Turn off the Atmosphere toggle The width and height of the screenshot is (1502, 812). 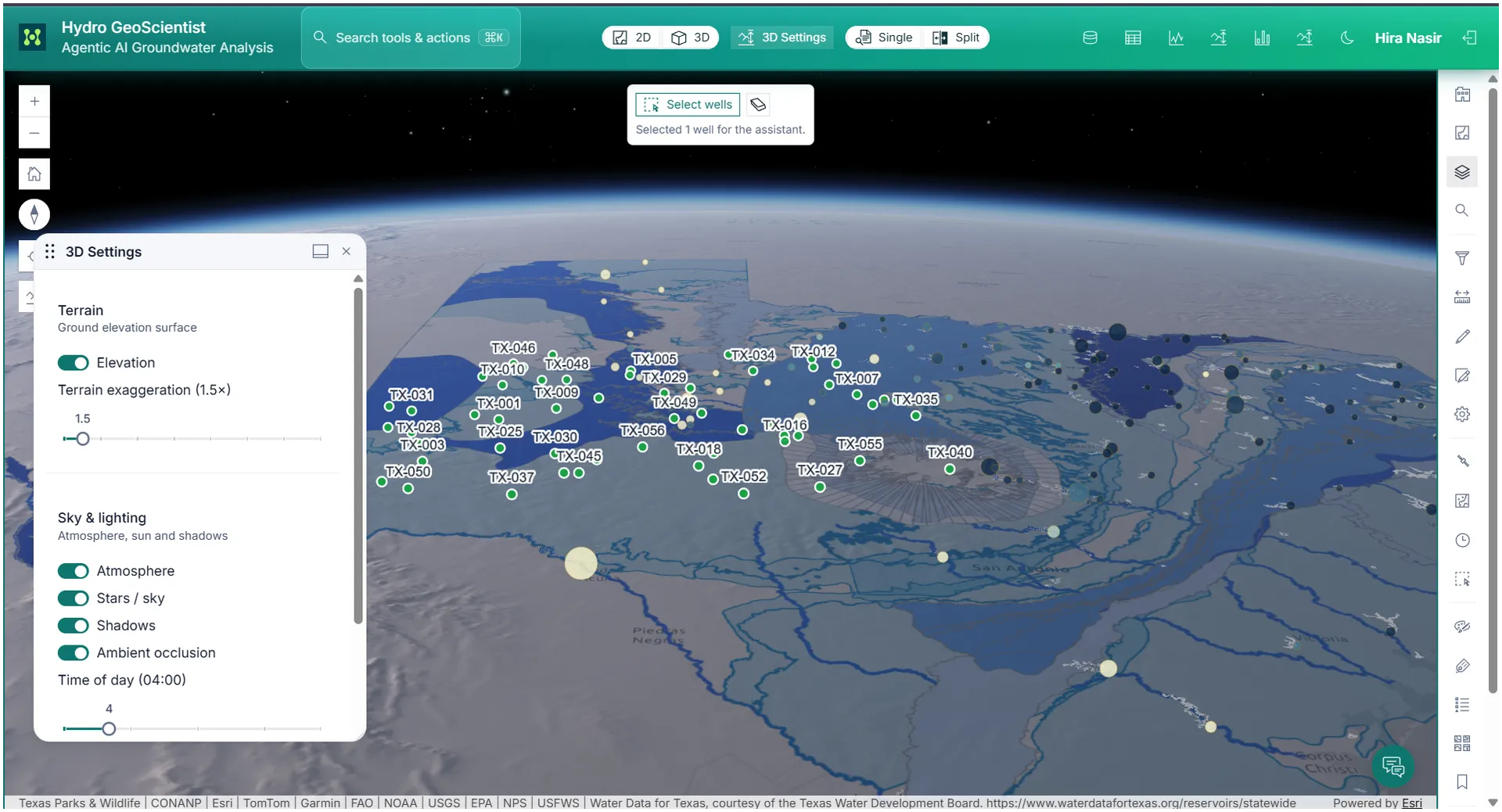click(74, 571)
